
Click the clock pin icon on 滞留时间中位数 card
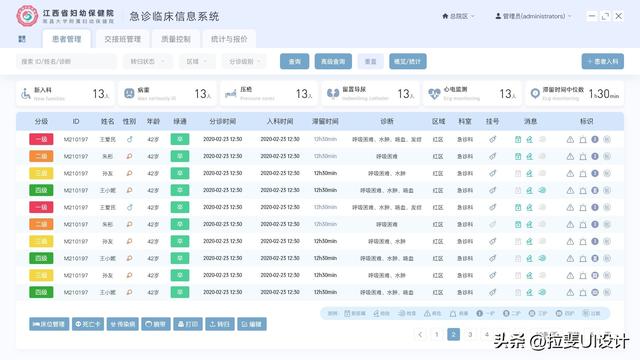point(535,94)
